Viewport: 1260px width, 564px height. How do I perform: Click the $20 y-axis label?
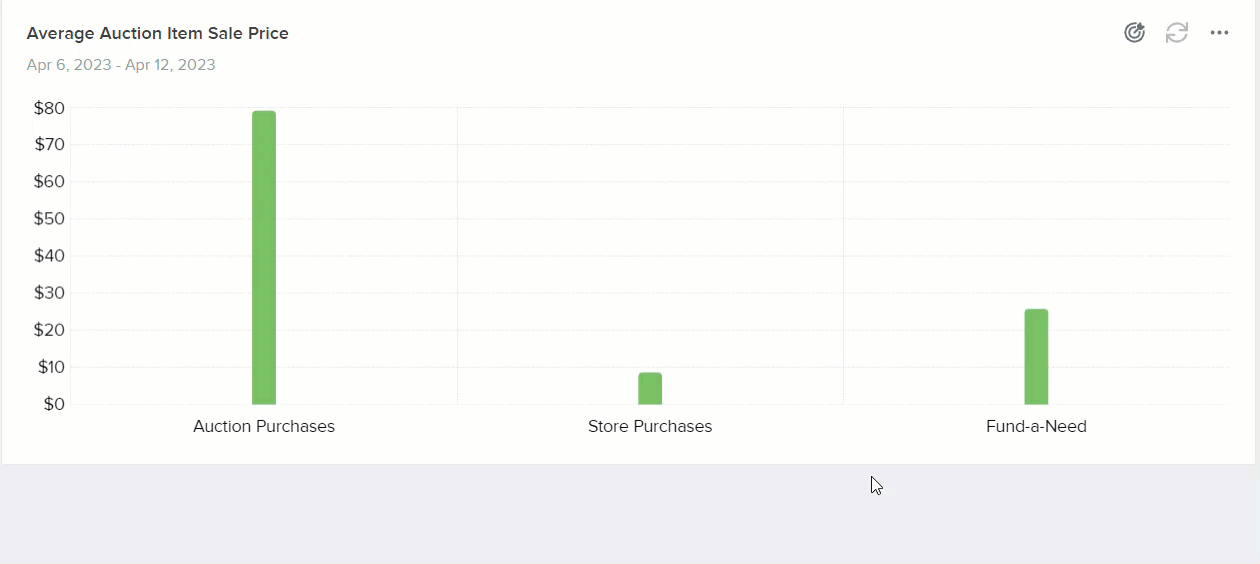49,330
